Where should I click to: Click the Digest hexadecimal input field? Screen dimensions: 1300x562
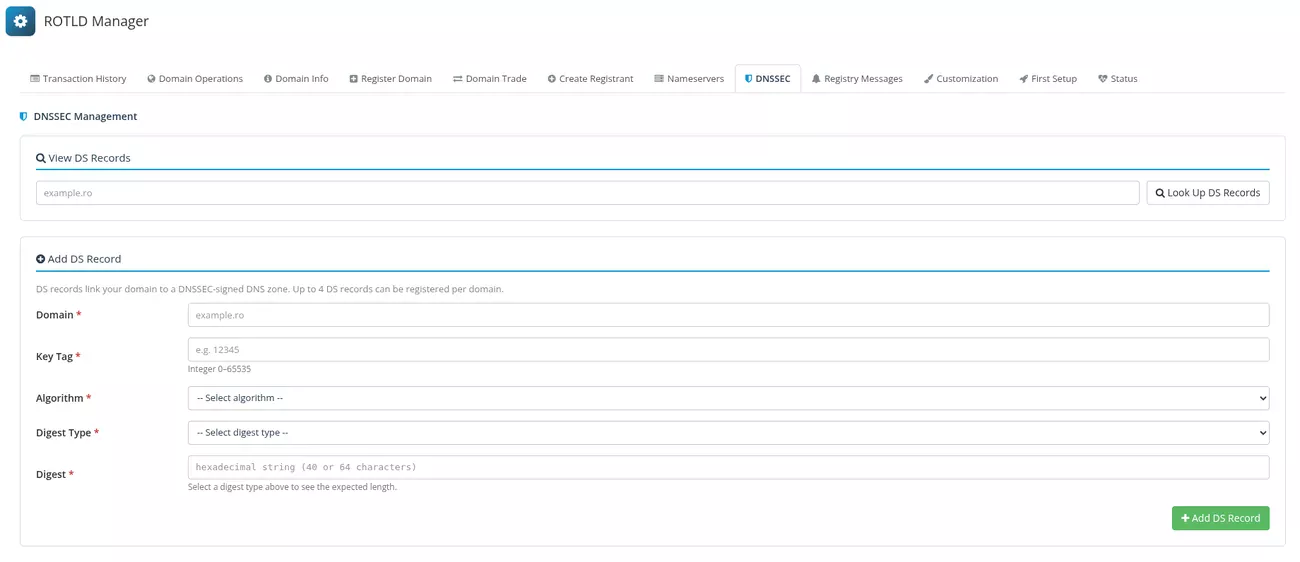(728, 467)
